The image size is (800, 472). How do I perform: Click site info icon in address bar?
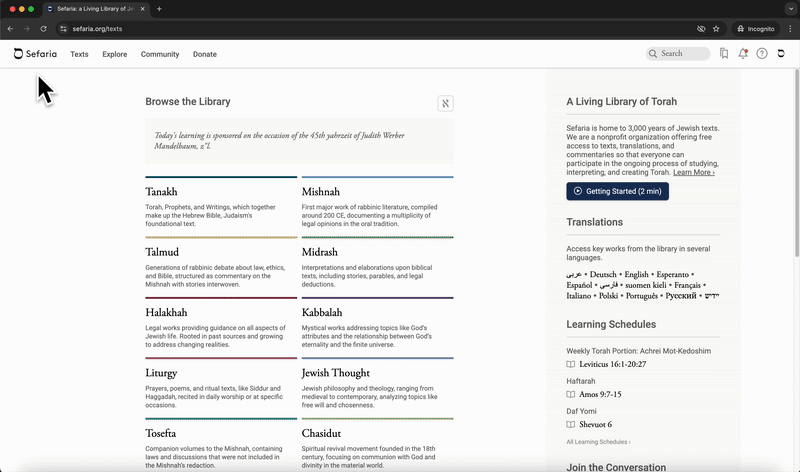point(63,29)
